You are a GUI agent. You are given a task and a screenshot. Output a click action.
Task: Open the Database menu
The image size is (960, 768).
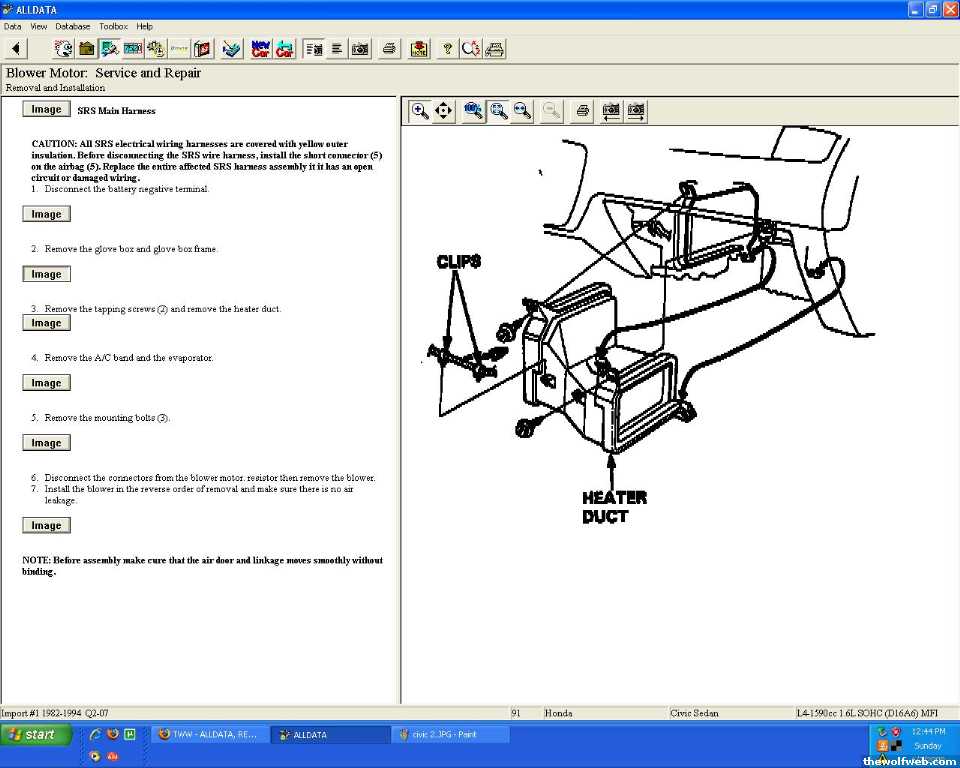[x=72, y=26]
